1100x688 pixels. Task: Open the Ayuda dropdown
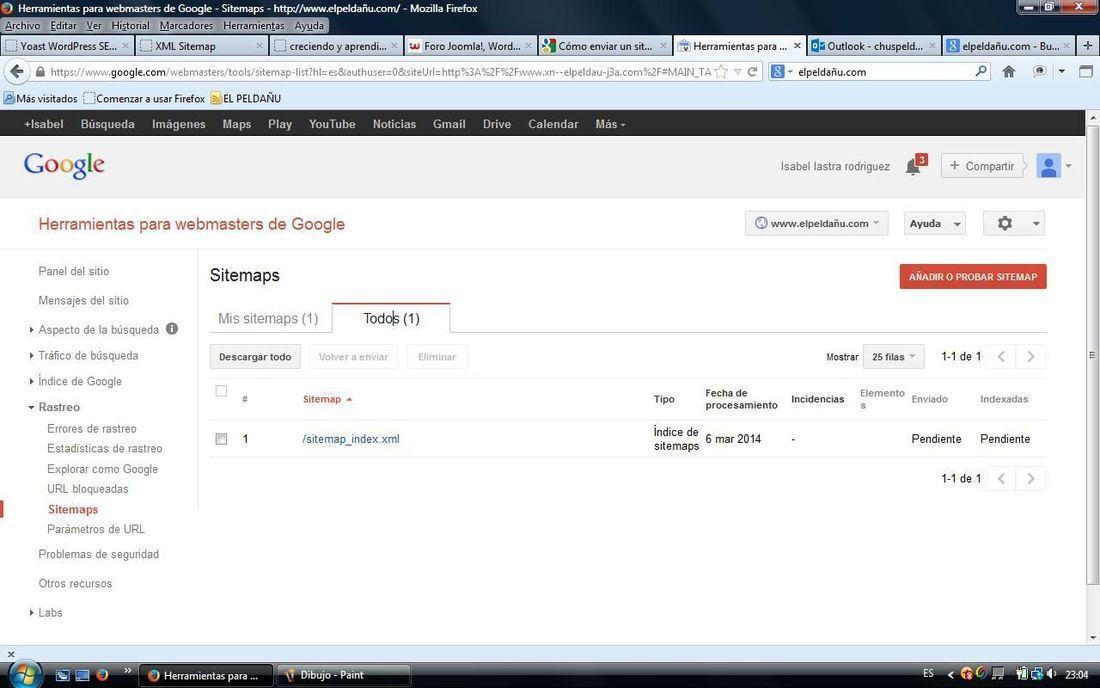tap(934, 223)
